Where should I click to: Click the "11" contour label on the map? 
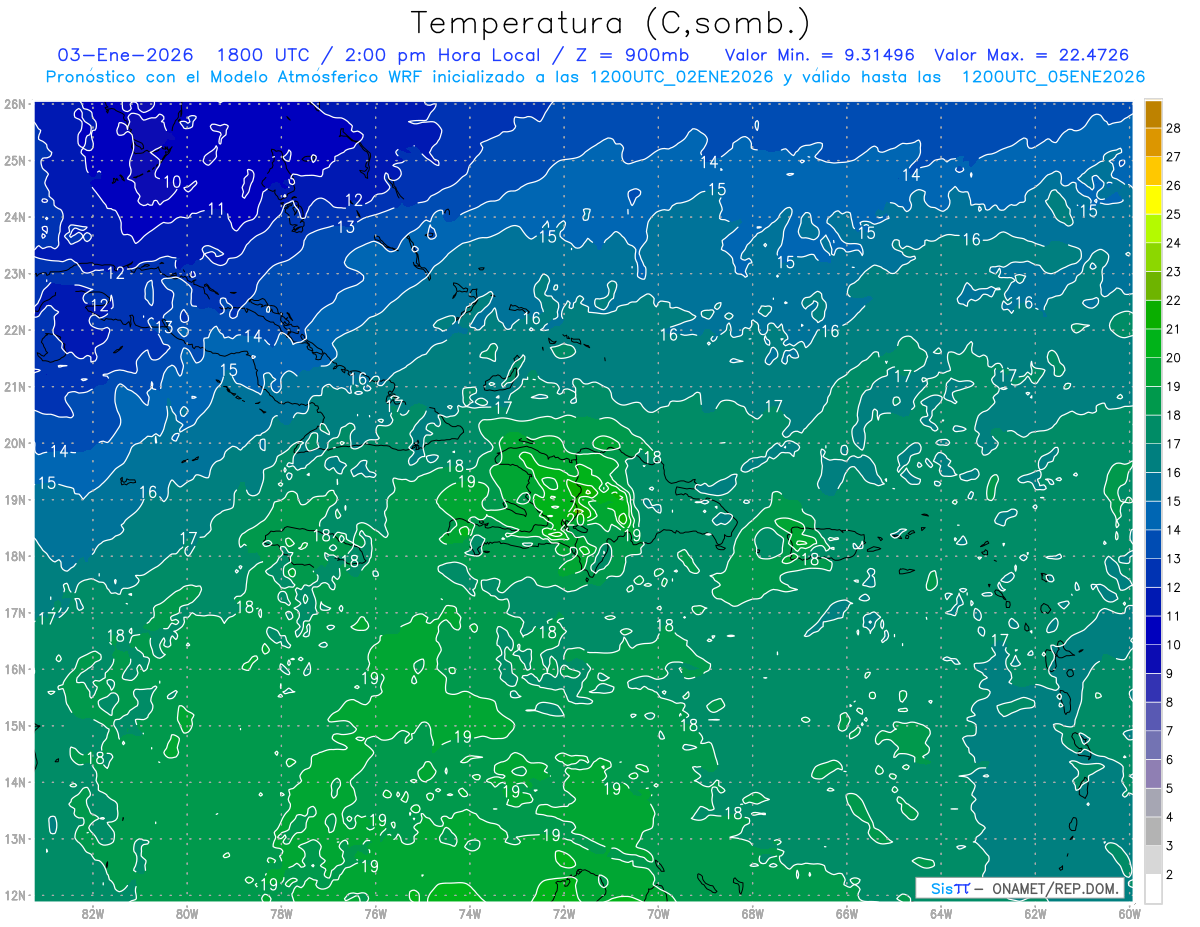216,209
